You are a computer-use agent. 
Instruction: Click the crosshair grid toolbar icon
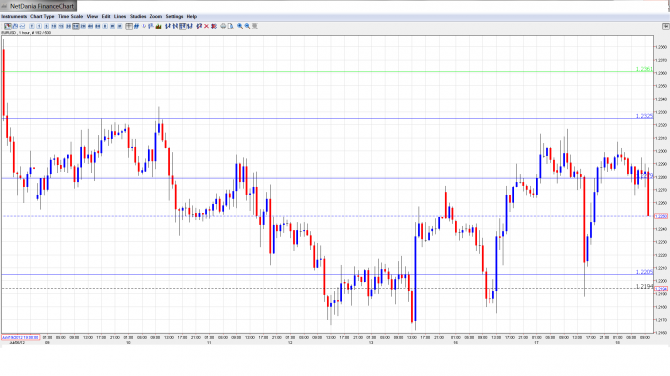[129, 26]
